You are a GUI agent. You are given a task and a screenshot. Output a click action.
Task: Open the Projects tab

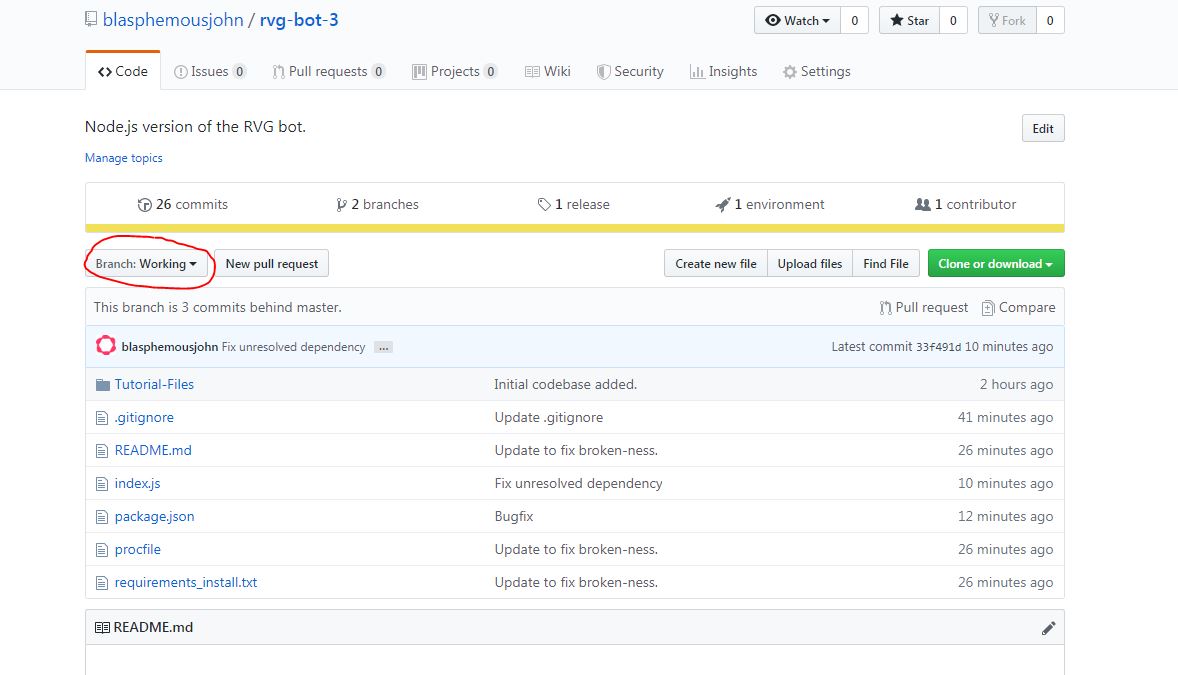[x=455, y=71]
